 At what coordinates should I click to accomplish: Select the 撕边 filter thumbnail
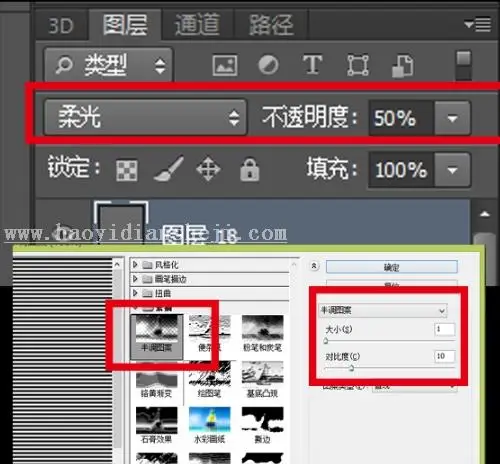[262, 426]
